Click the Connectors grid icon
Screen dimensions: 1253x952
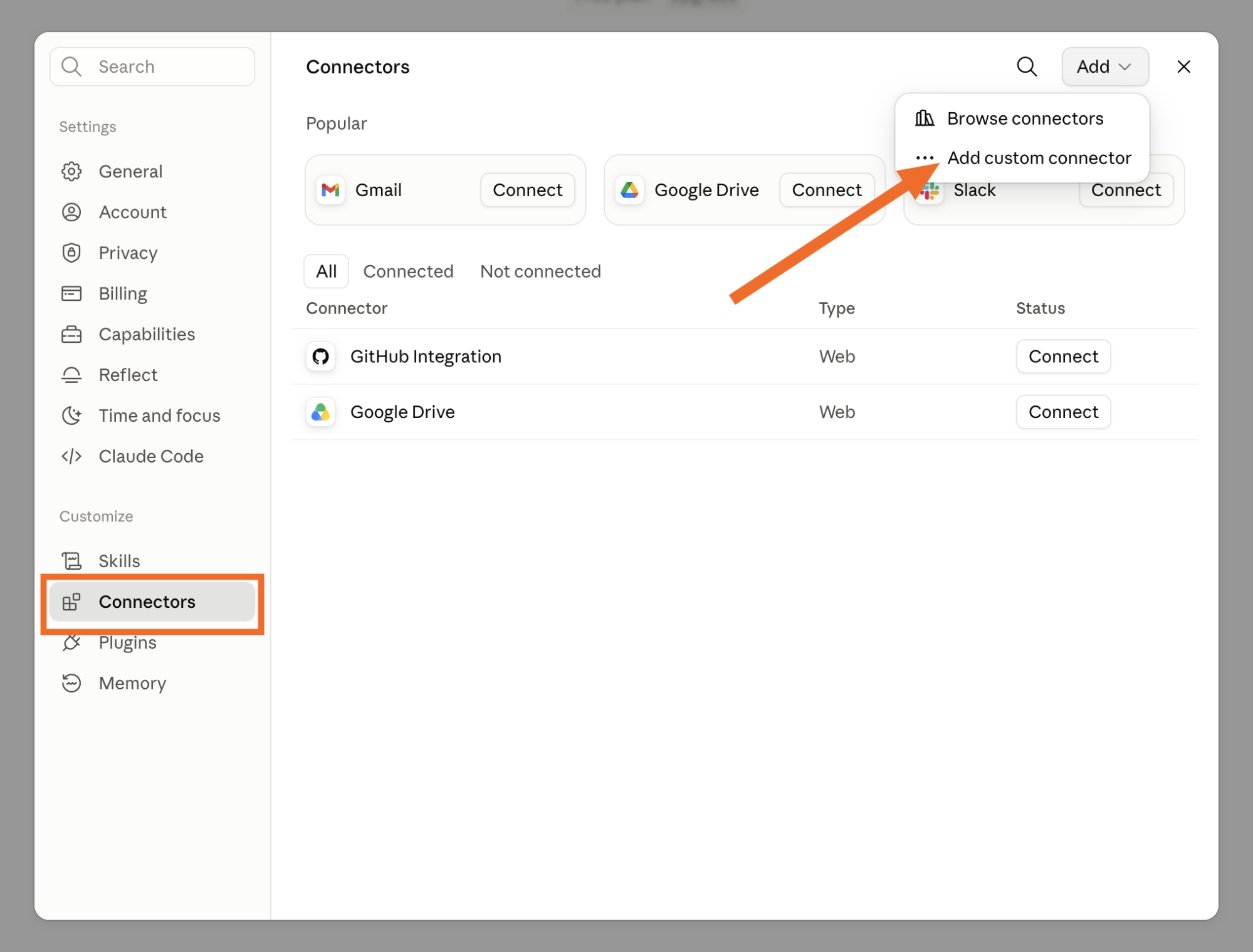click(71, 602)
